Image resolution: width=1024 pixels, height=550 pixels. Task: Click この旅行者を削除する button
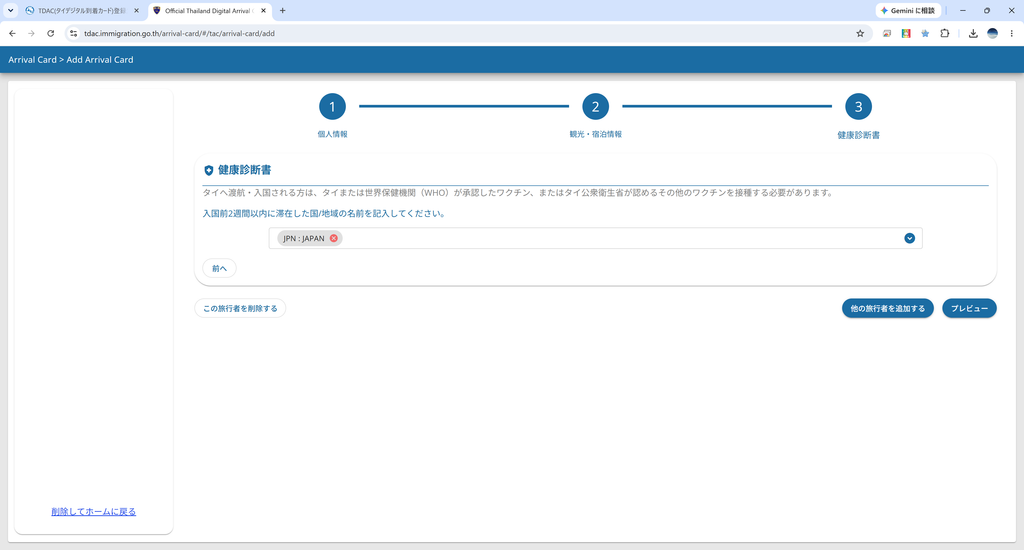[x=240, y=308]
